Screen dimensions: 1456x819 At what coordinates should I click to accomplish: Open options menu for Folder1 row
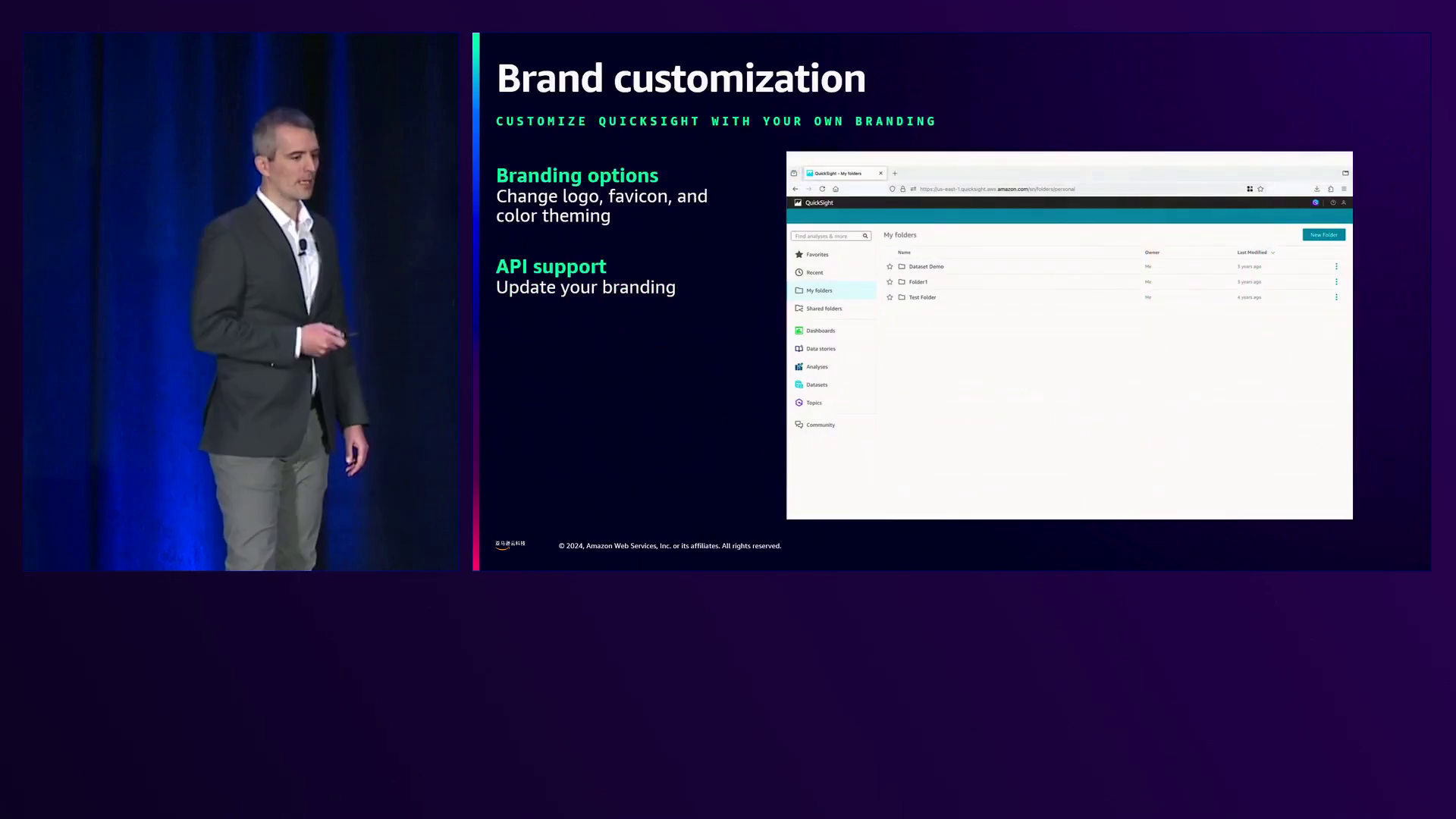tap(1336, 282)
